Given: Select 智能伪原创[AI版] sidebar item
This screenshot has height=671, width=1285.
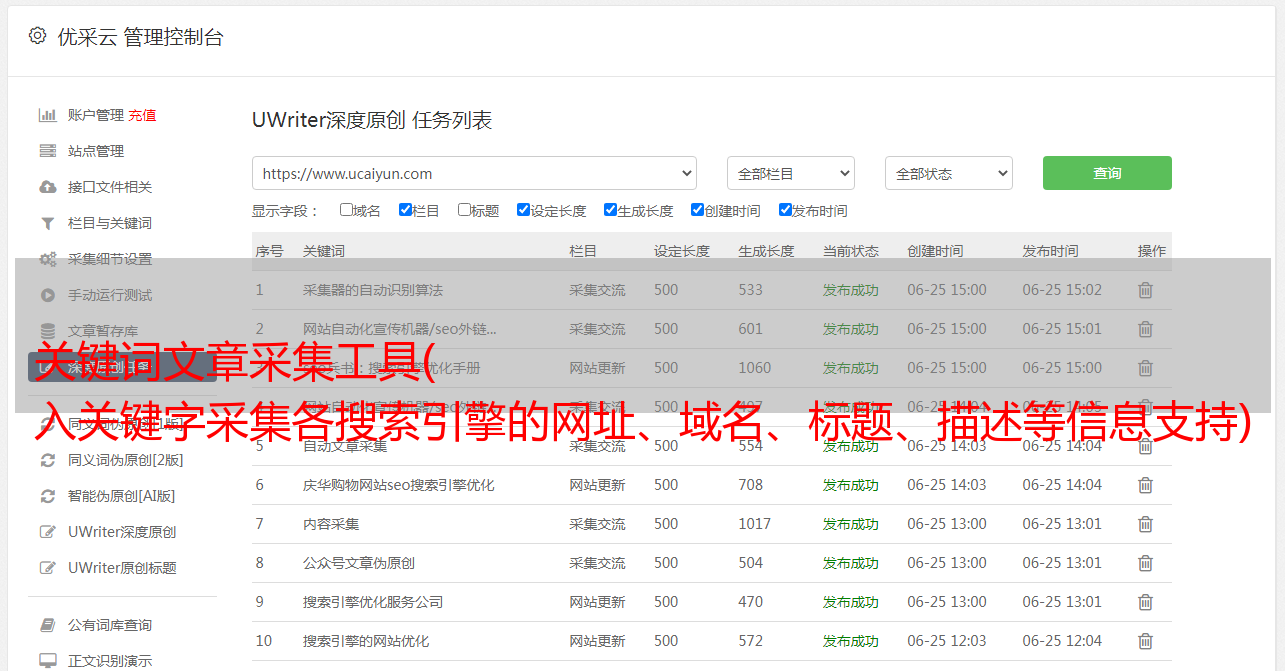Looking at the screenshot, I should pyautogui.click(x=121, y=496).
